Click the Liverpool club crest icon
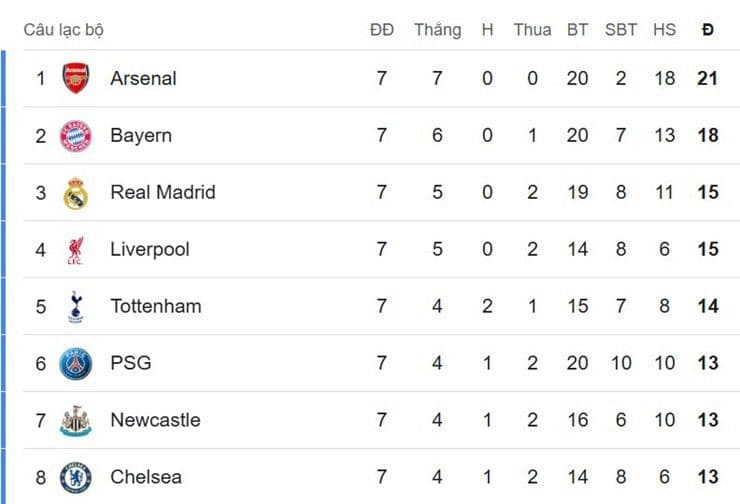Screen dimensions: 740x504 (x=76, y=249)
